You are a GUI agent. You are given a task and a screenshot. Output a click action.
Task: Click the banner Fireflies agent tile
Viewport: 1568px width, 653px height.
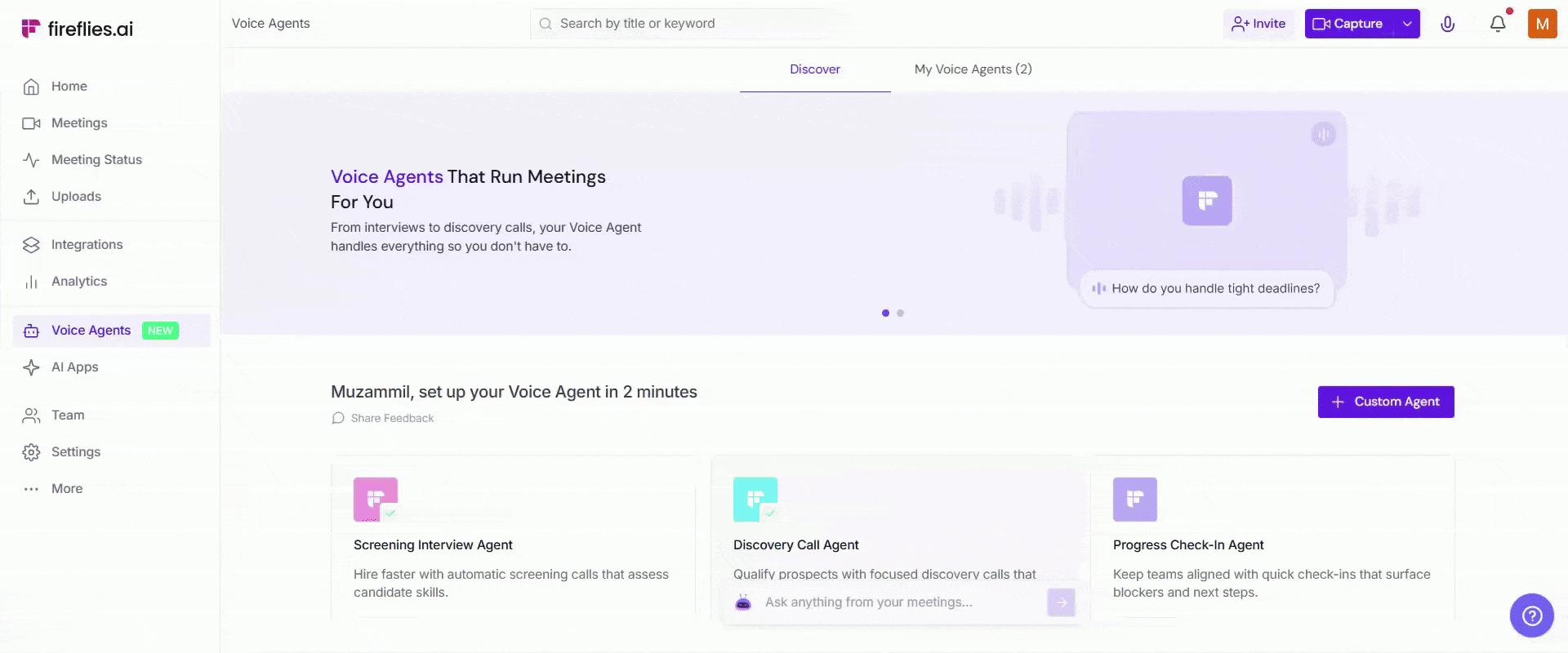click(1207, 201)
